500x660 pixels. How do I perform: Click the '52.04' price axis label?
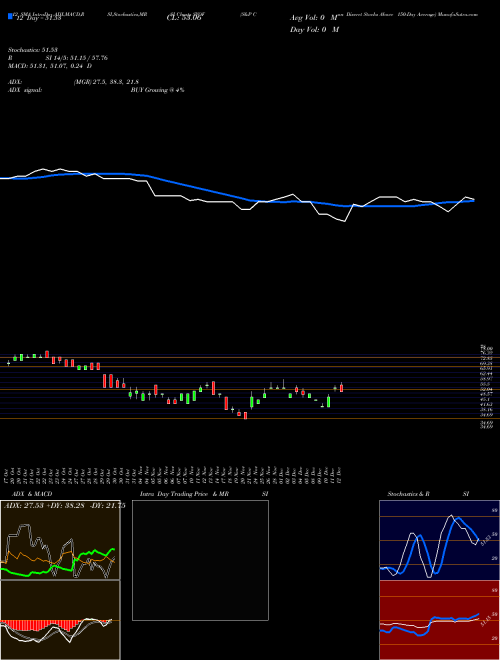click(486, 390)
